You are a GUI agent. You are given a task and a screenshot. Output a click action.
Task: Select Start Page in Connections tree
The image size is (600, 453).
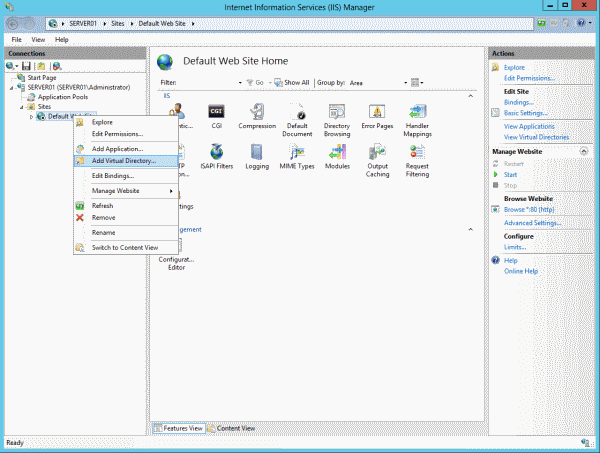coord(42,78)
